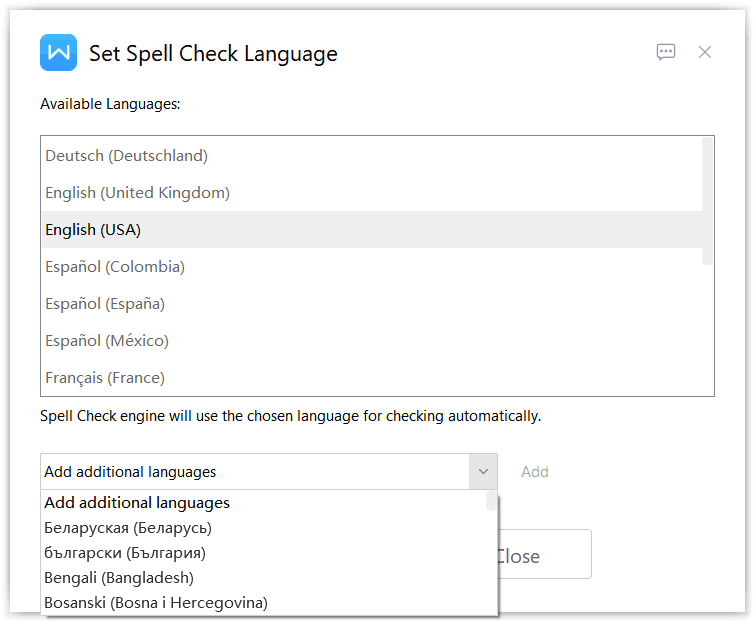Viewport: 755px width, 622px height.
Task: Collapse the additional languages dropdown arrow
Action: 483,472
